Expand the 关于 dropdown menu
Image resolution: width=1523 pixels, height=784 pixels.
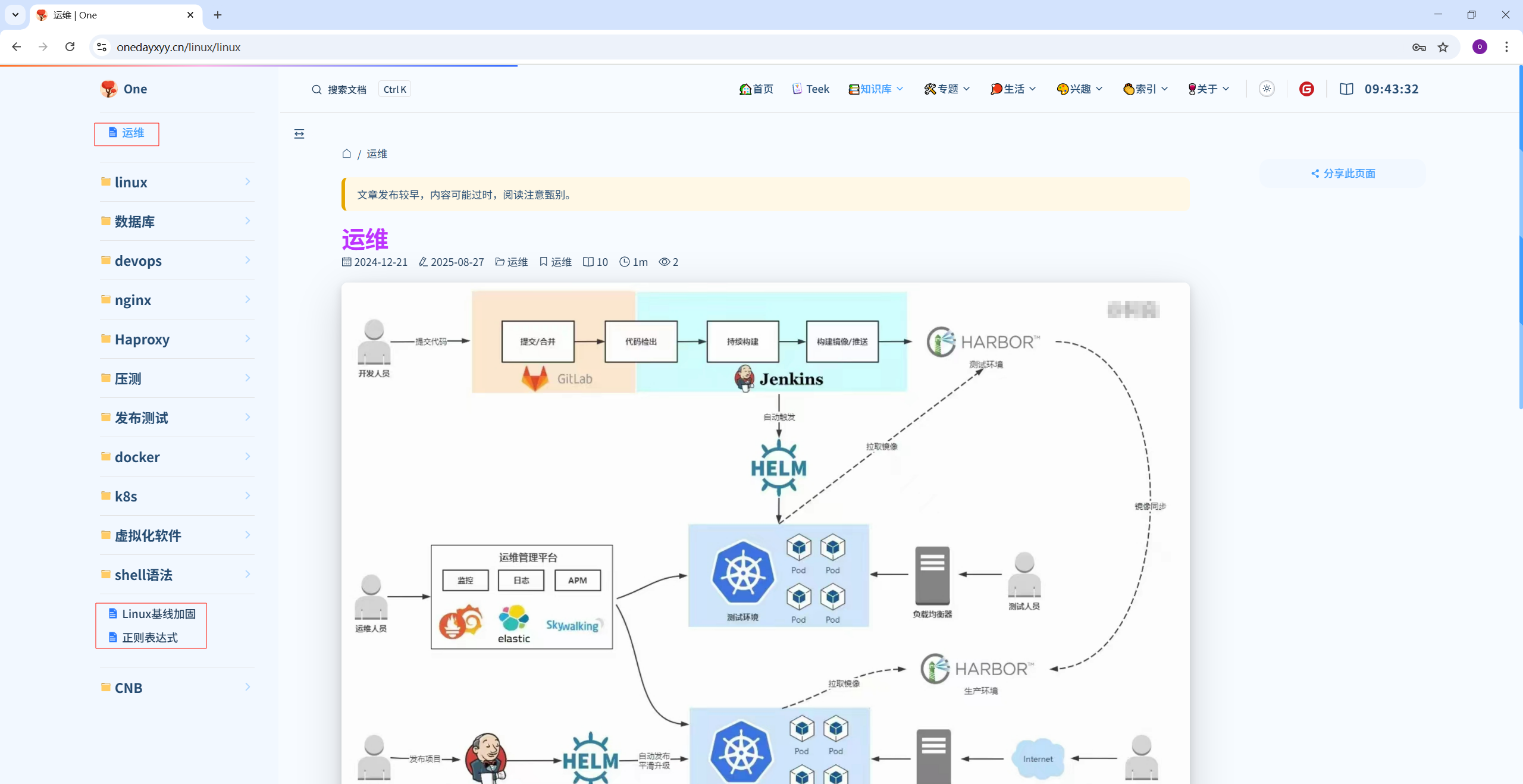pos(1208,89)
